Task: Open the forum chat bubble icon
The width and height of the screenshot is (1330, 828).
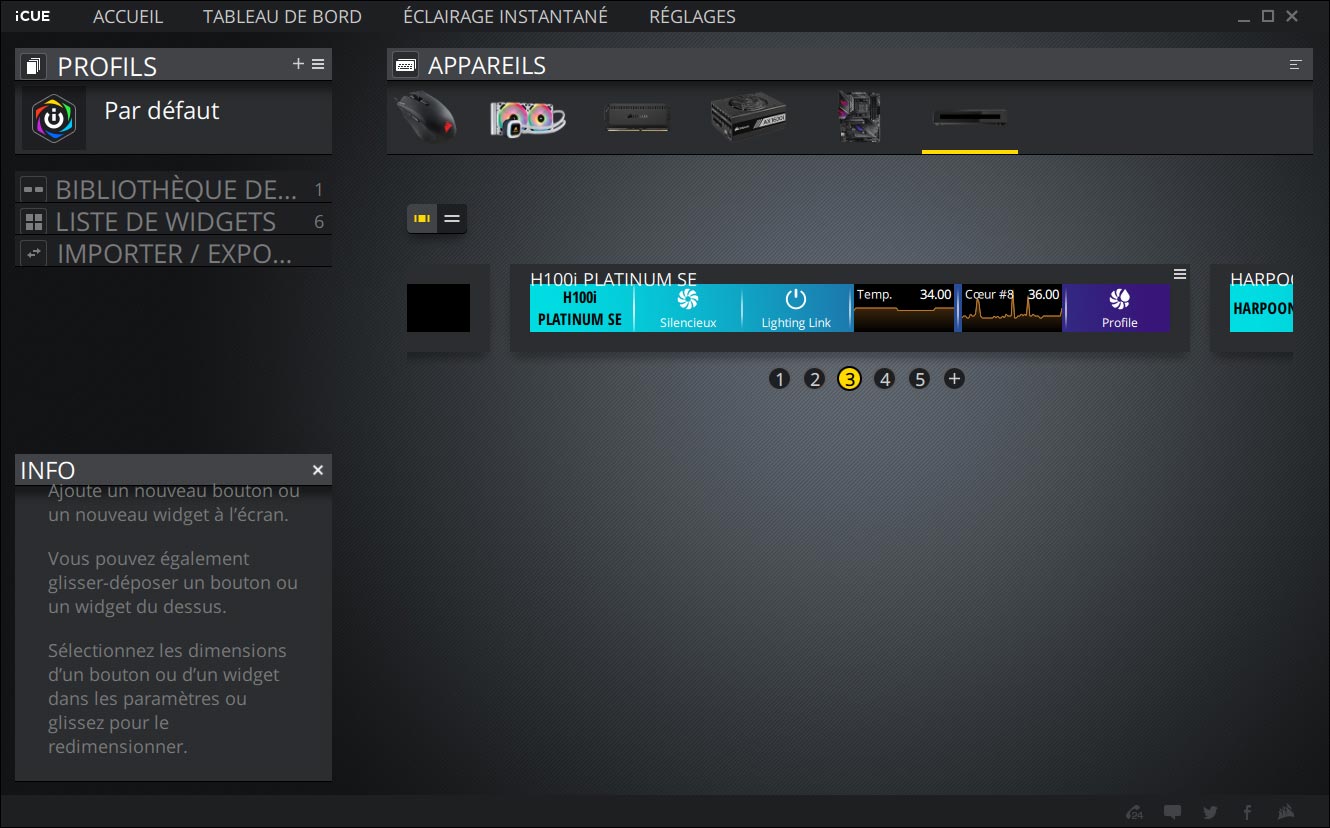Action: 1173,812
